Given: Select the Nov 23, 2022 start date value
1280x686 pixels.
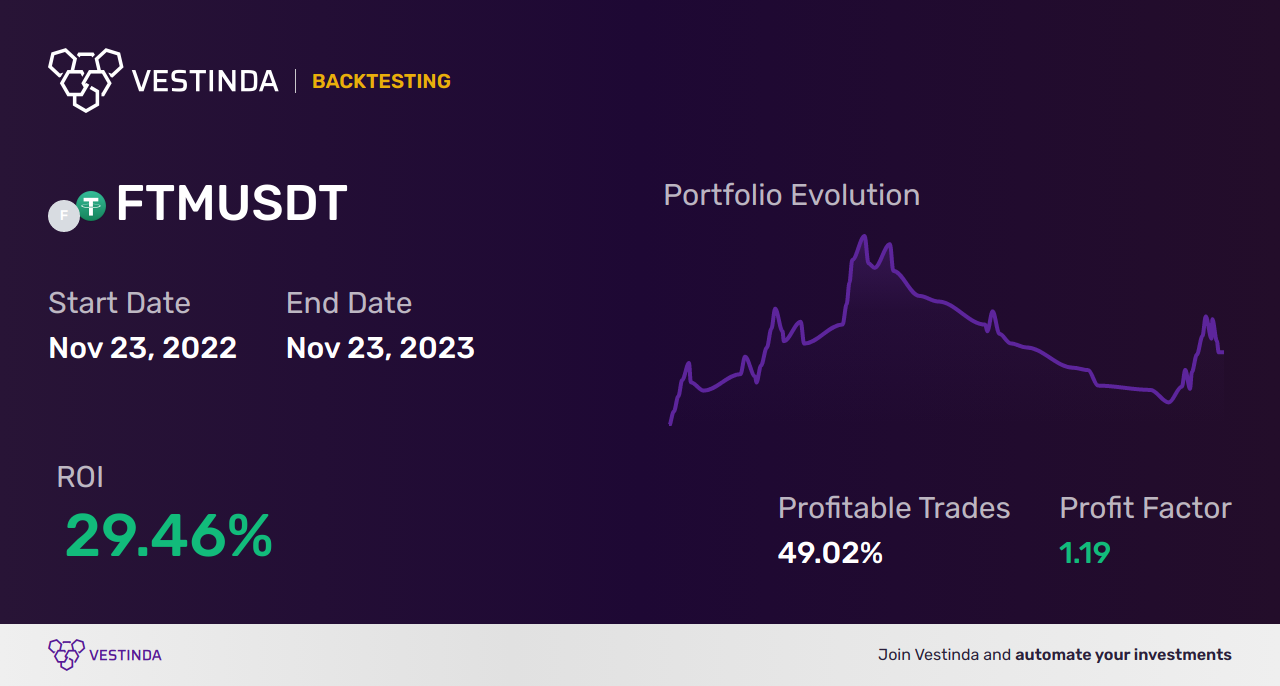Looking at the screenshot, I should 142,348.
